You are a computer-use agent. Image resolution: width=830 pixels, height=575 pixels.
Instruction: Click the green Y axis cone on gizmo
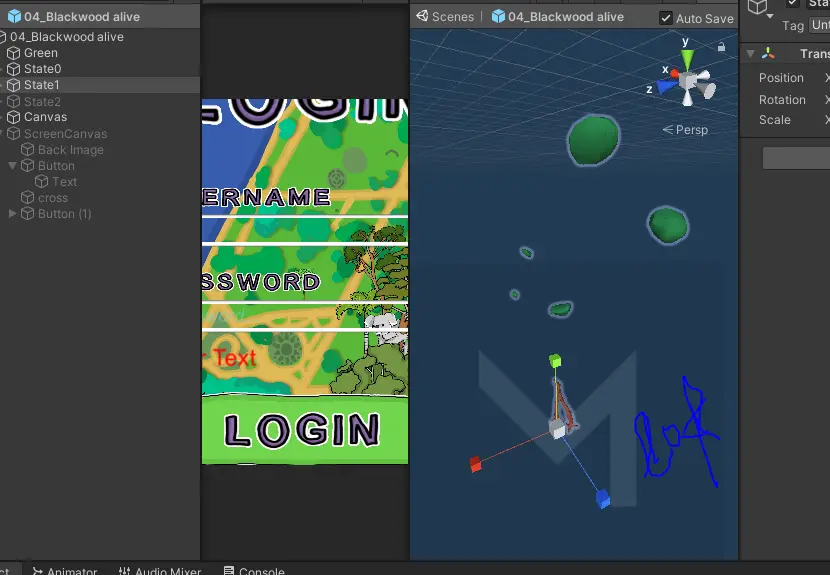pos(686,55)
